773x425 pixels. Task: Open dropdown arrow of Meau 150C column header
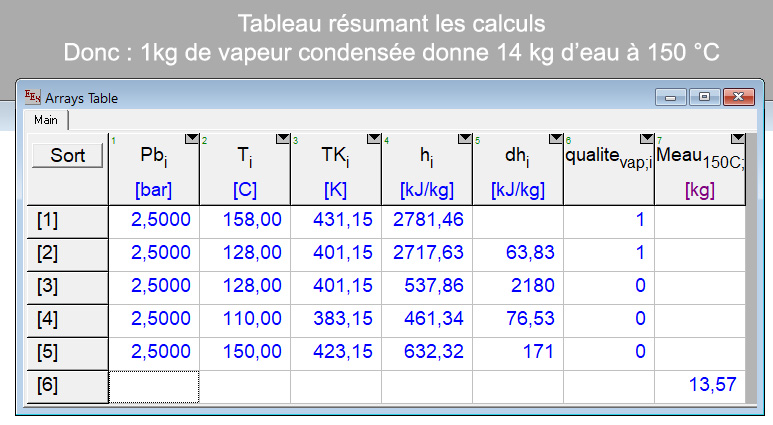[738, 139]
